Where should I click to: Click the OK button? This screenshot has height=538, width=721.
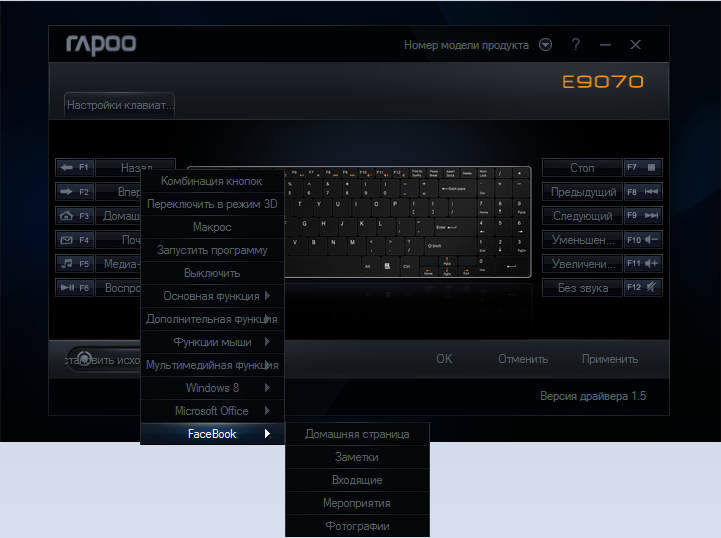pyautogui.click(x=444, y=359)
